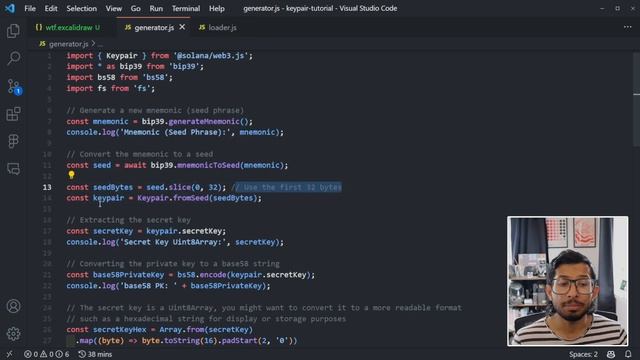Open the Help menu

tap(217, 8)
